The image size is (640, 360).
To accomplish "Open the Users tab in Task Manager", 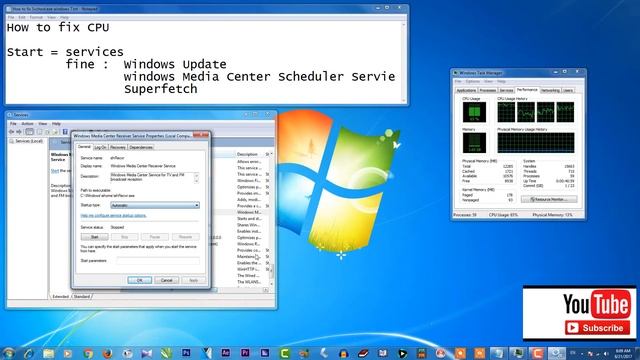I will 568,90.
